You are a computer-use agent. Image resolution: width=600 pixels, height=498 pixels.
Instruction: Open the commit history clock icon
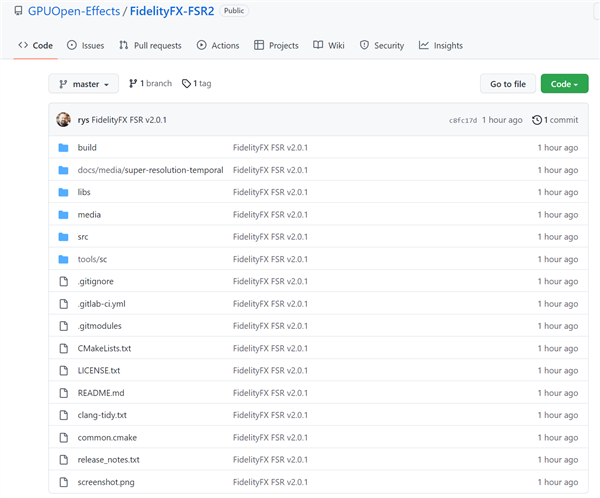tap(537, 120)
